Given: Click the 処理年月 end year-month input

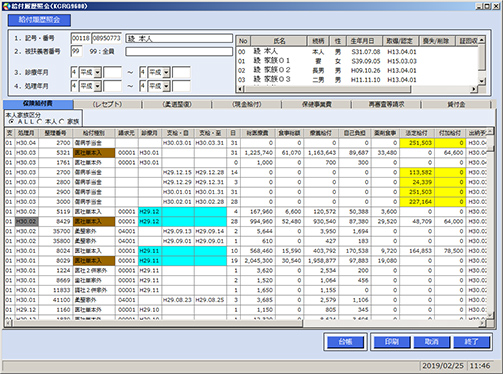Looking at the screenshot, I should click(181, 86).
